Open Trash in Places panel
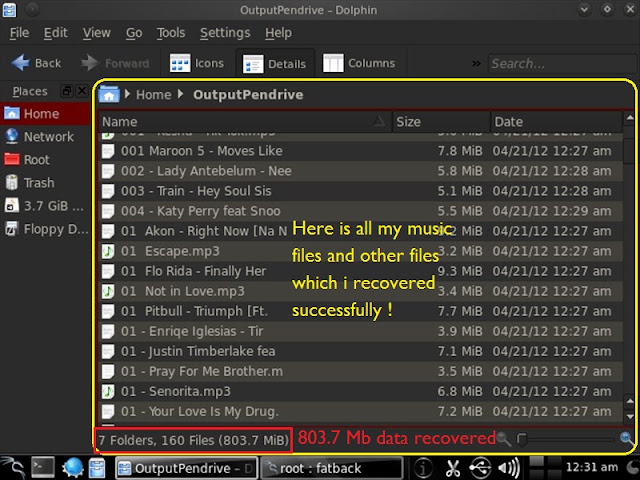Viewport: 640px width, 480px height. [x=45, y=182]
